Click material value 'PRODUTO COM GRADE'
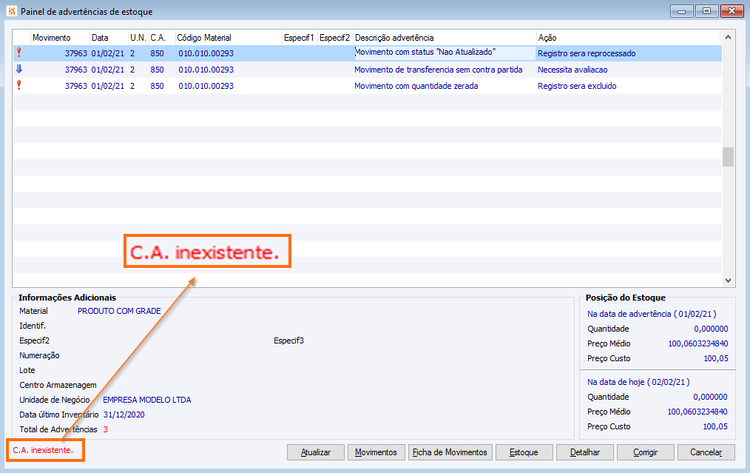This screenshot has width=750, height=473. [x=119, y=311]
